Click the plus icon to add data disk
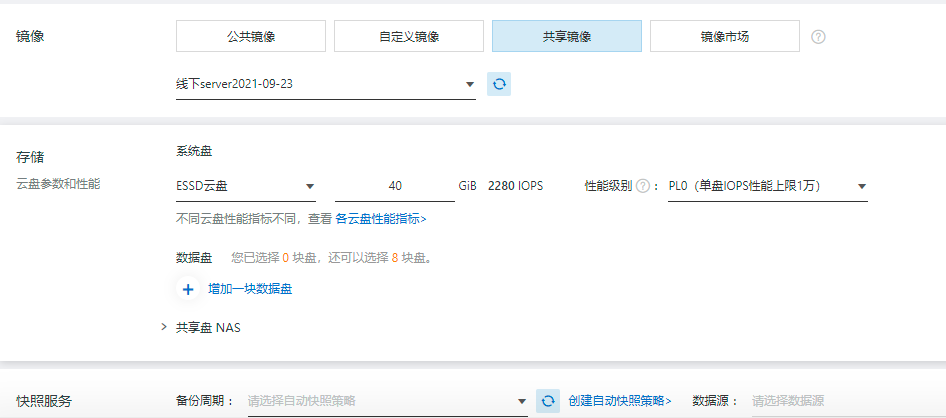Viewport: 946px width, 418px height. (187, 289)
